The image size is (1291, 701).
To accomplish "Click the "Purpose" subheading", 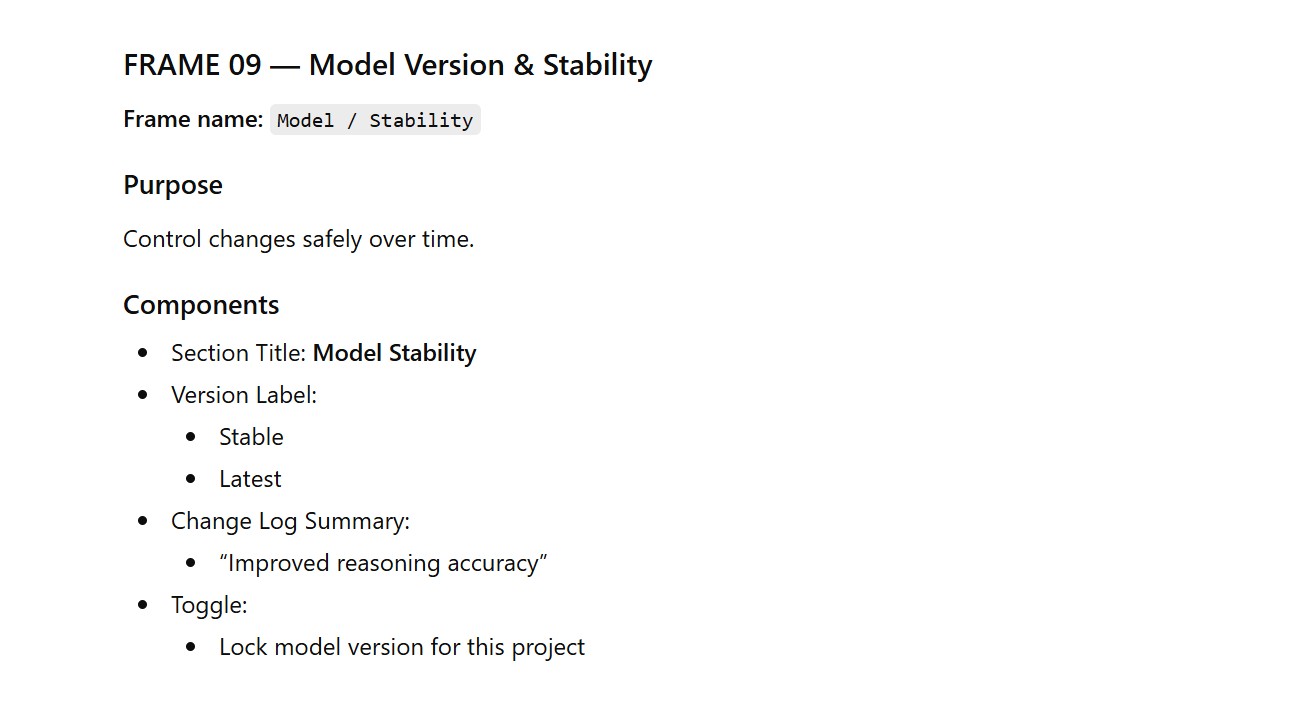I will (x=173, y=185).
